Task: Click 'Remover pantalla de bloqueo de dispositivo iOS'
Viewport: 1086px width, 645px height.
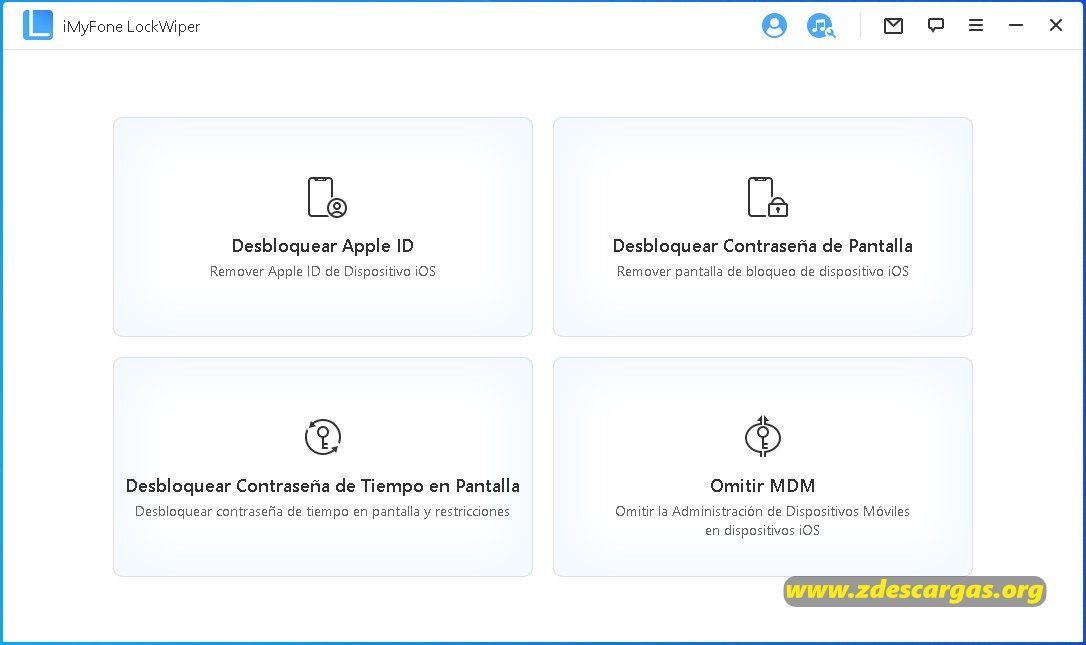Action: 763,272
